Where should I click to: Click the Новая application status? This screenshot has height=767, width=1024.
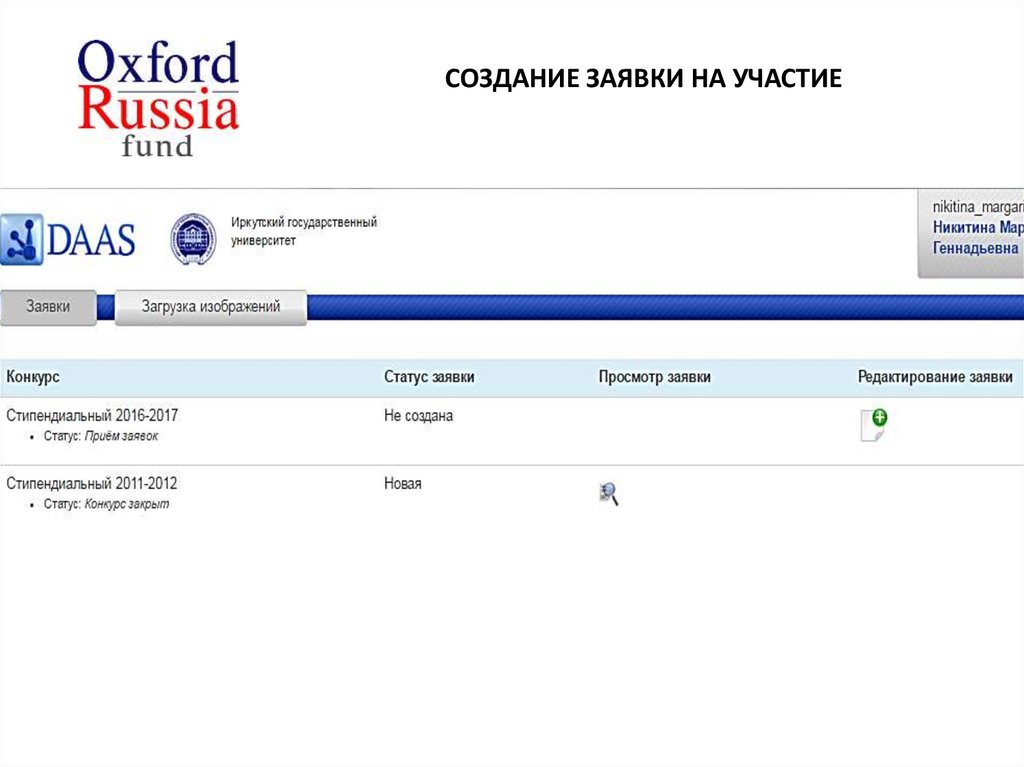pyautogui.click(x=403, y=483)
